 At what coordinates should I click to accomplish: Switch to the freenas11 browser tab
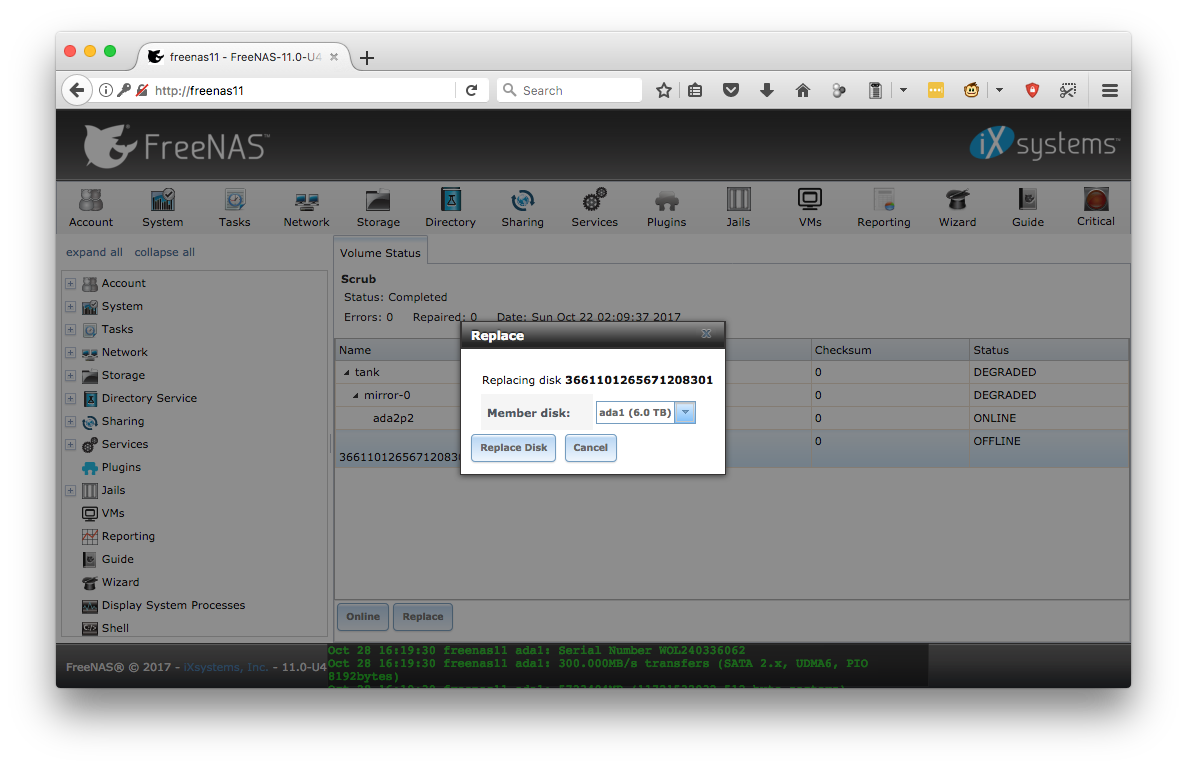(x=245, y=57)
